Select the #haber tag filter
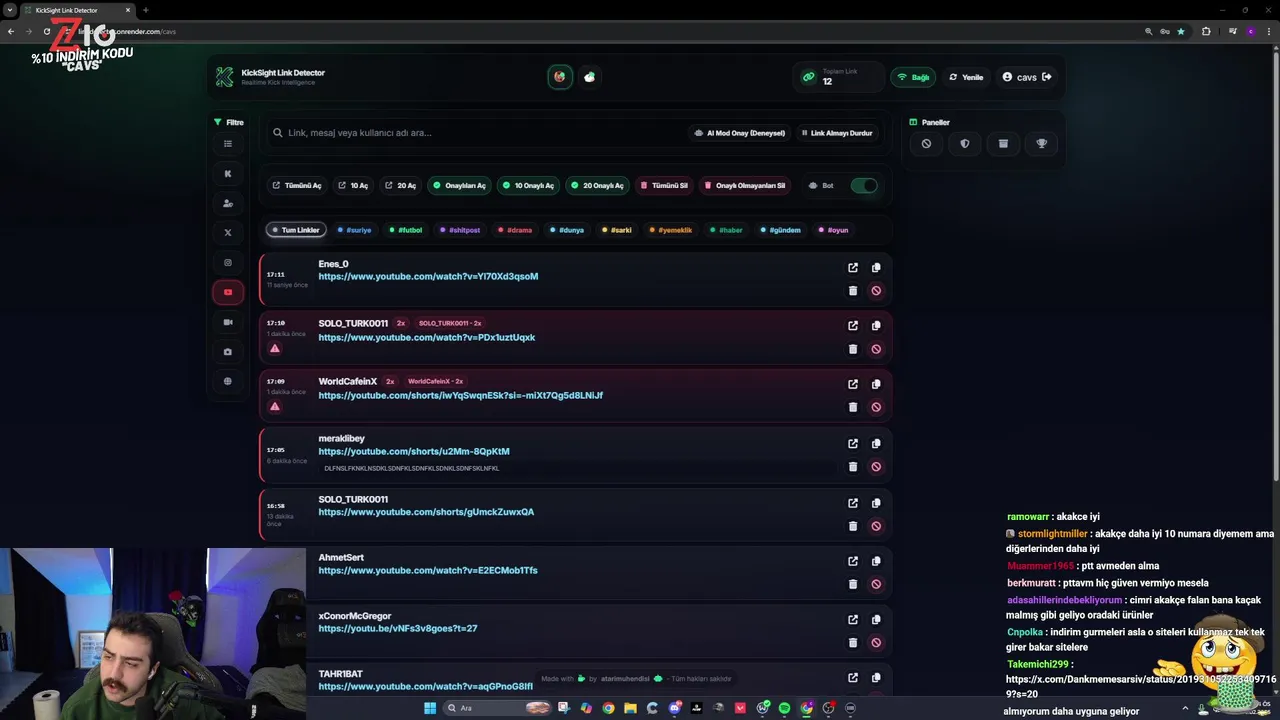Screen dimensions: 1280x720 (727, 230)
